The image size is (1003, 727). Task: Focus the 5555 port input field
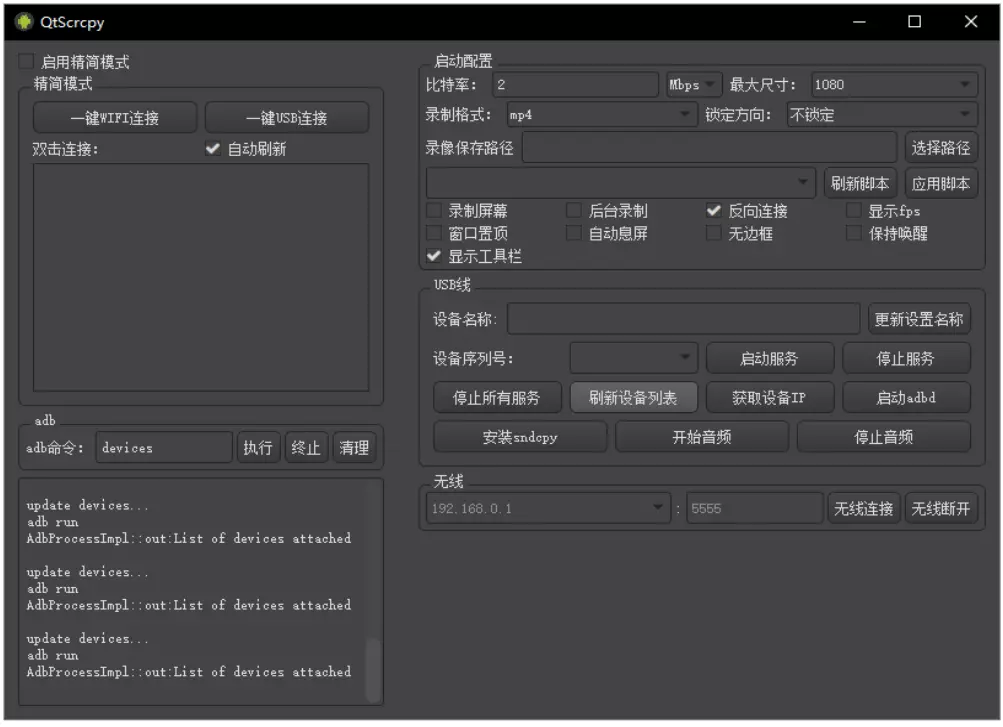[x=754, y=508]
